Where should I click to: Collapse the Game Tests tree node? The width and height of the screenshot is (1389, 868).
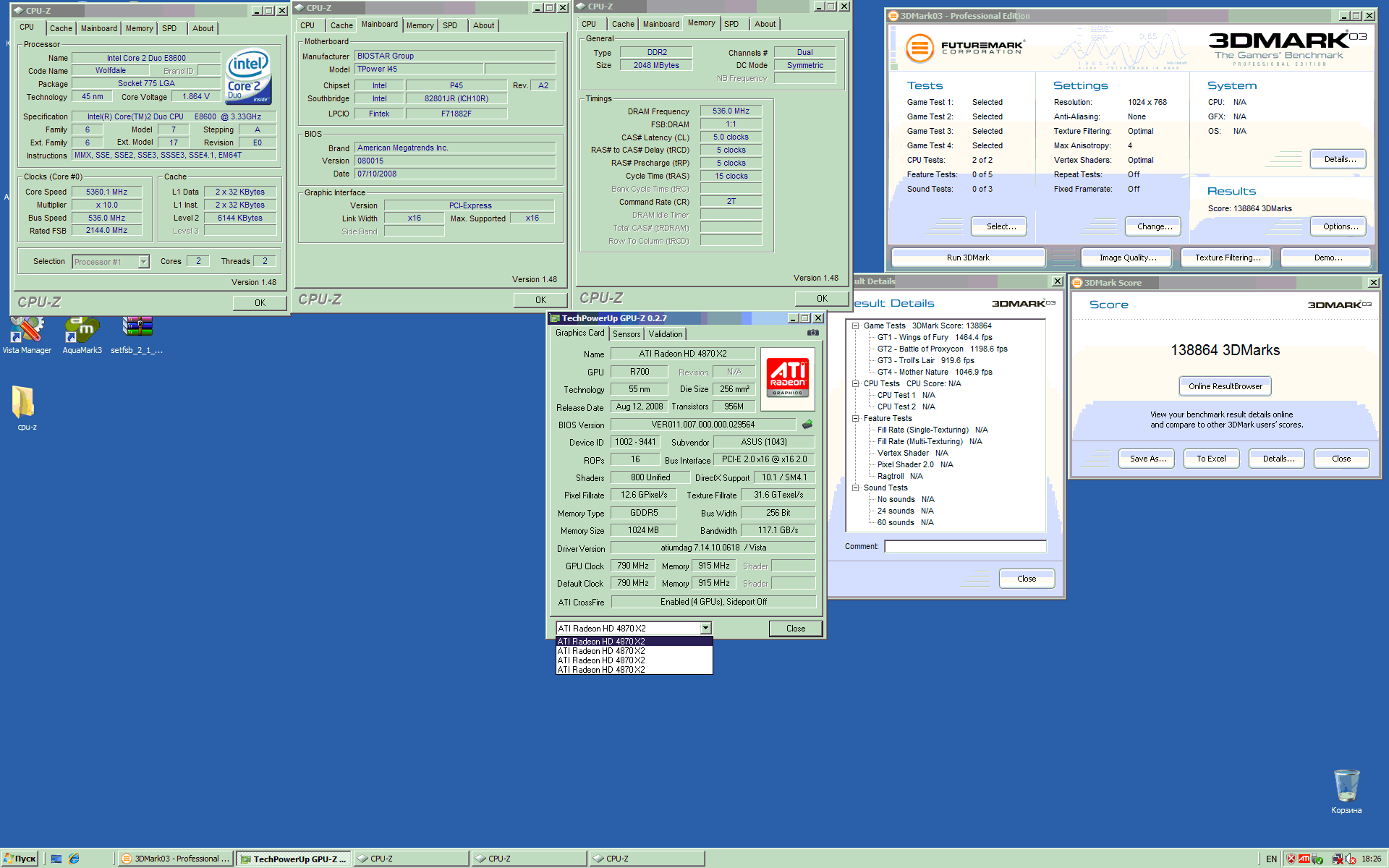[855, 326]
